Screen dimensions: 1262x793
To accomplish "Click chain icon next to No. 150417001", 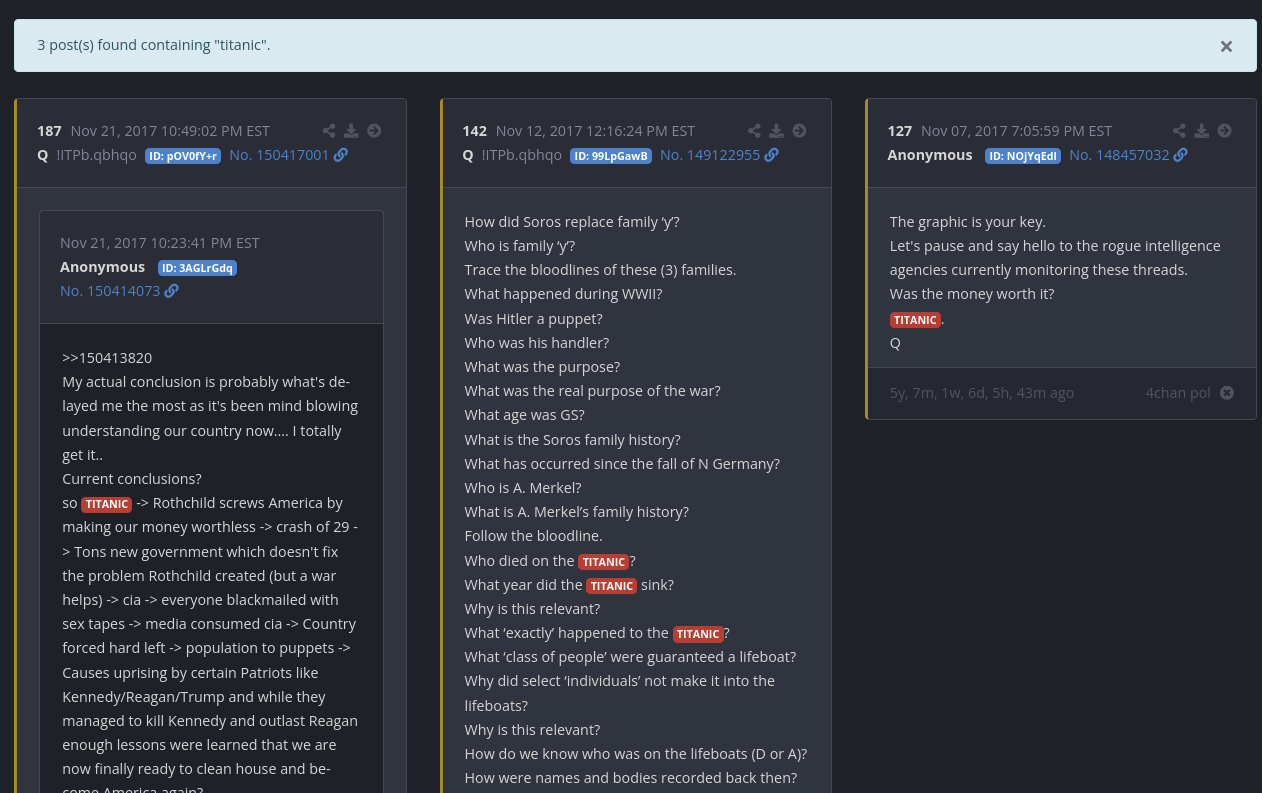I will (x=341, y=155).
